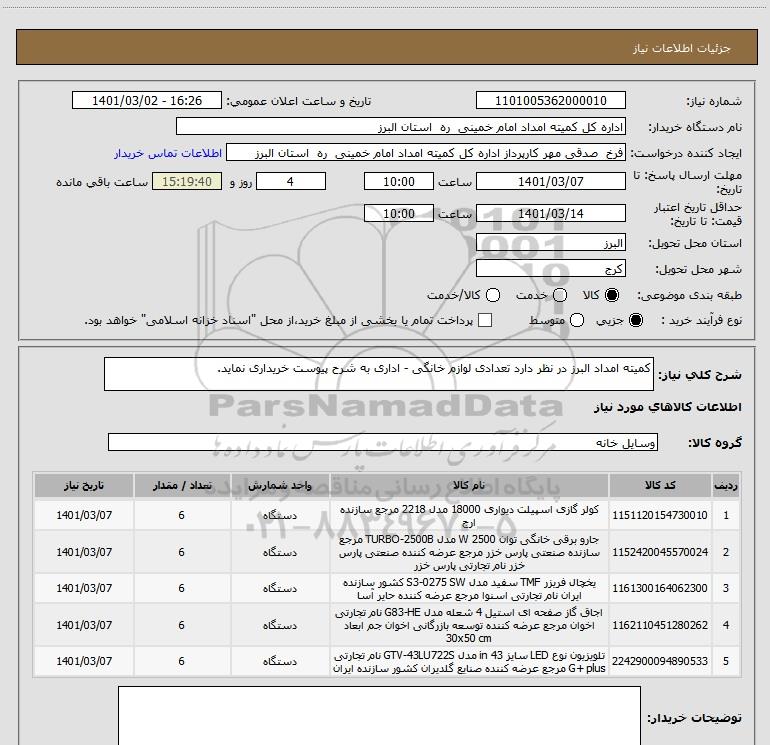Click the کولر گازی اسپیلت item name
The width and height of the screenshot is (770, 745).
pos(469,515)
